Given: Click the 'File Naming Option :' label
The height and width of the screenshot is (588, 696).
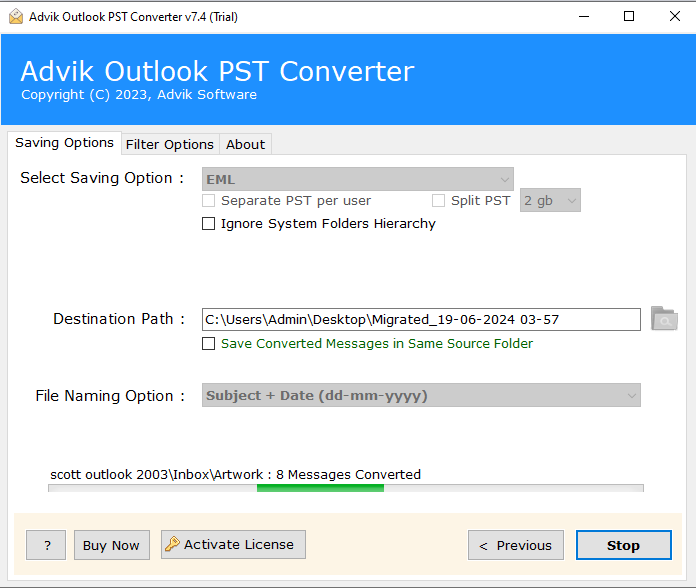Looking at the screenshot, I should 110,395.
